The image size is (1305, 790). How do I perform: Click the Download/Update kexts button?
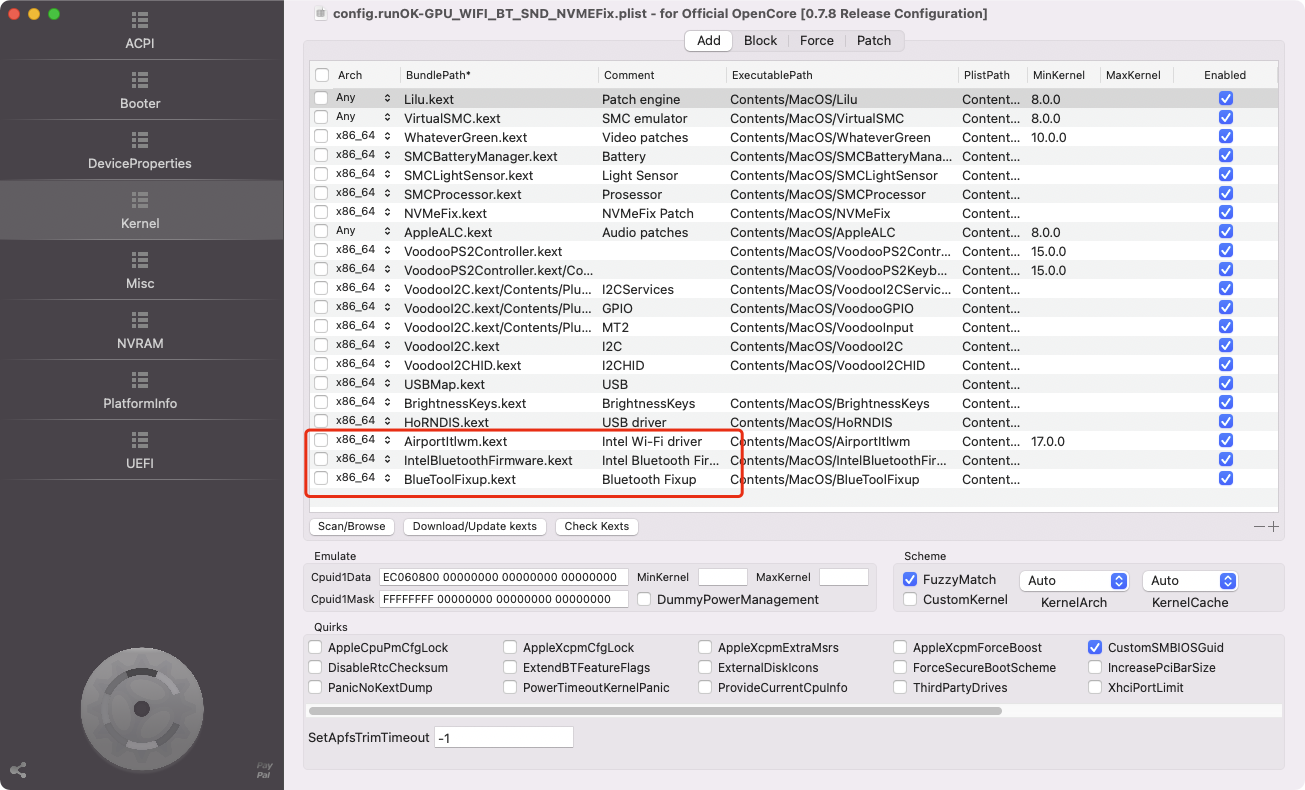(474, 526)
